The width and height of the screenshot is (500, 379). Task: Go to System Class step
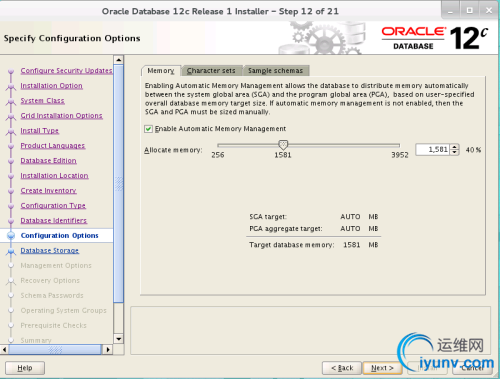click(42, 101)
